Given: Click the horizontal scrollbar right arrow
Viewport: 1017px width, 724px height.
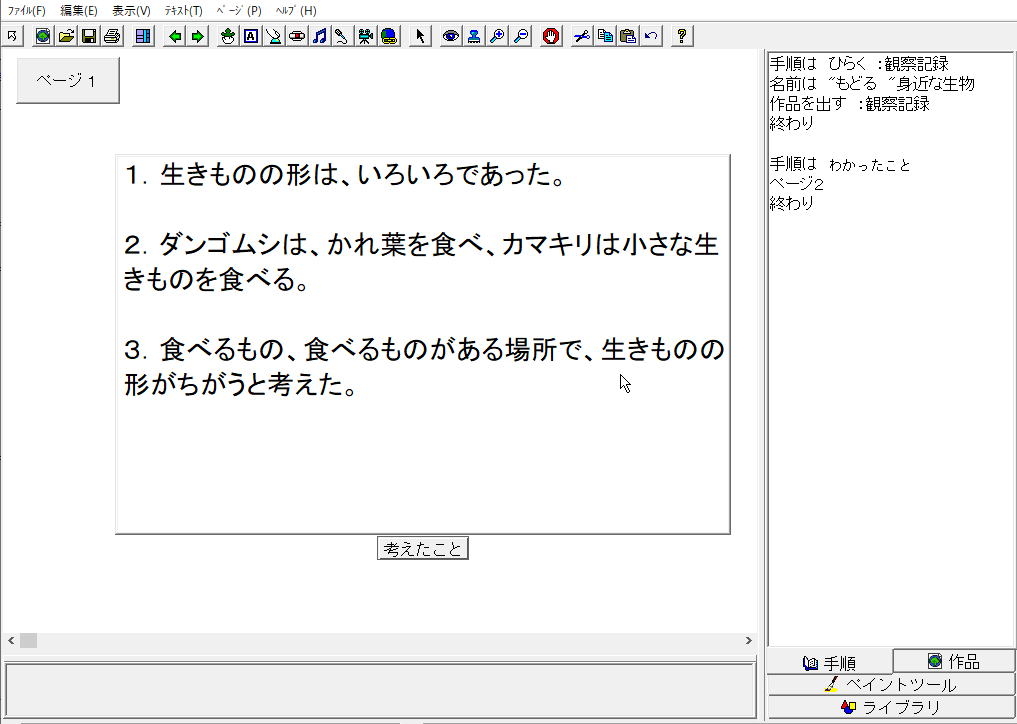Looking at the screenshot, I should (x=749, y=640).
